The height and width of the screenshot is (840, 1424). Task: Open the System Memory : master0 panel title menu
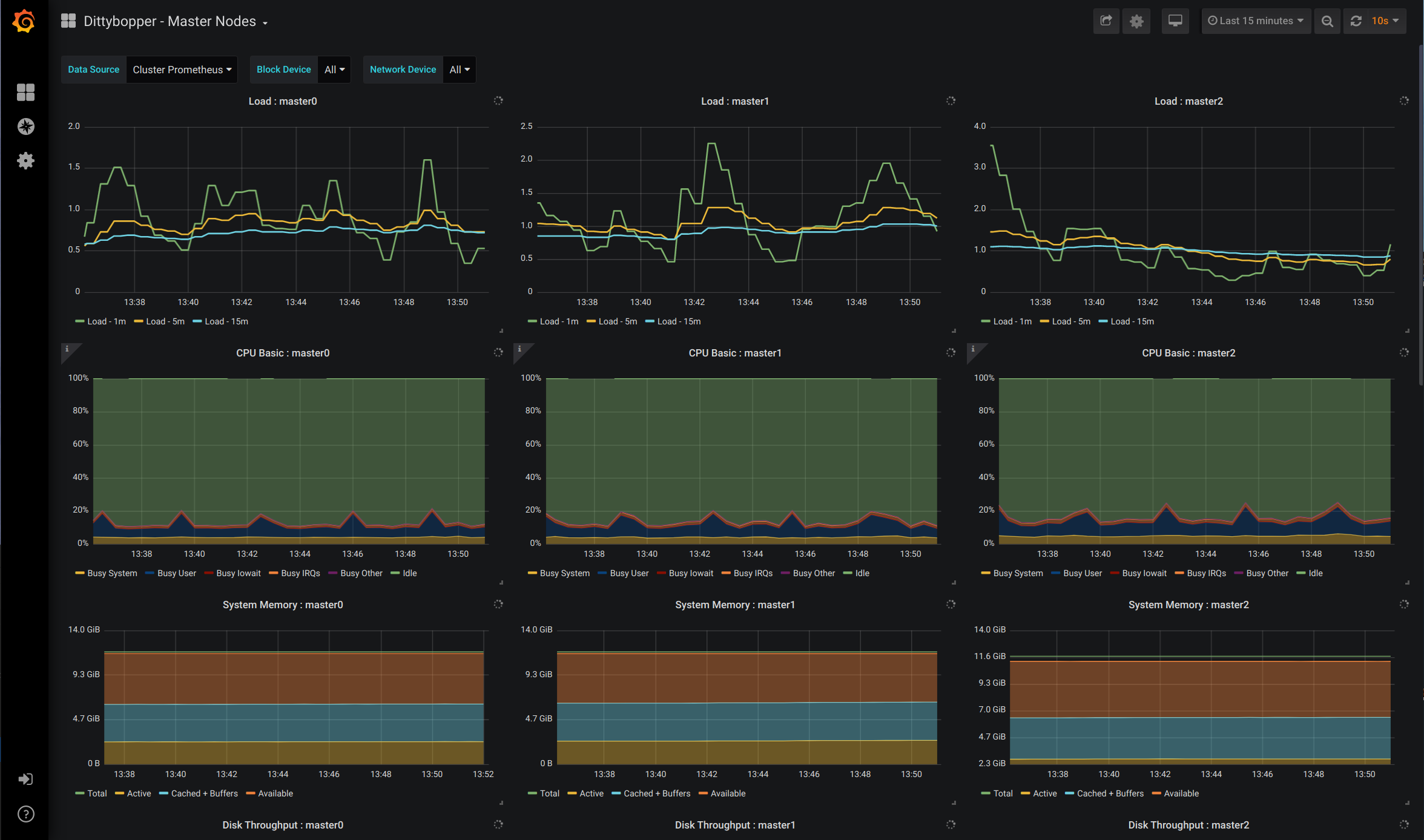[x=283, y=605]
